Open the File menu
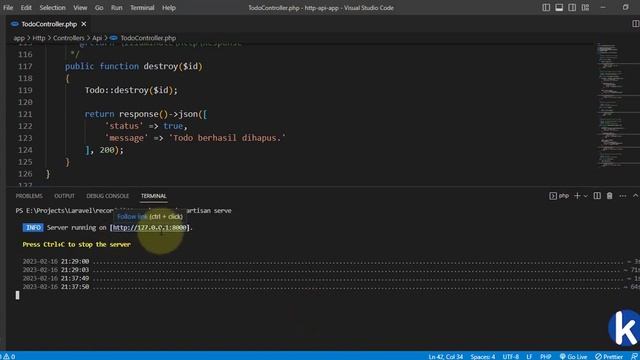 point(8,8)
